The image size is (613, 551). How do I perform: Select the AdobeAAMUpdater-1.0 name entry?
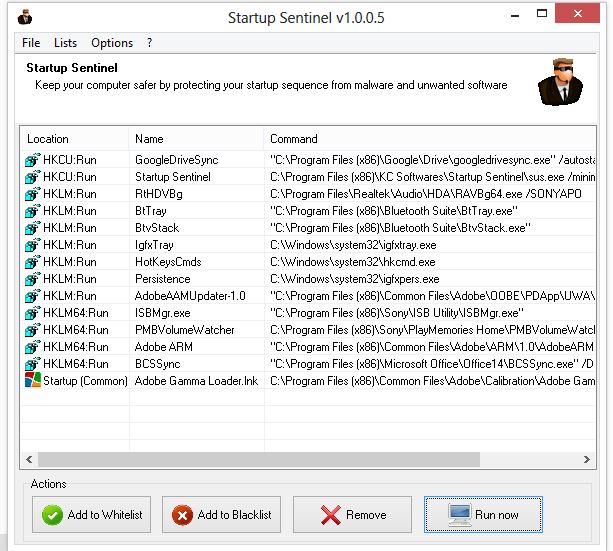[x=190, y=296]
